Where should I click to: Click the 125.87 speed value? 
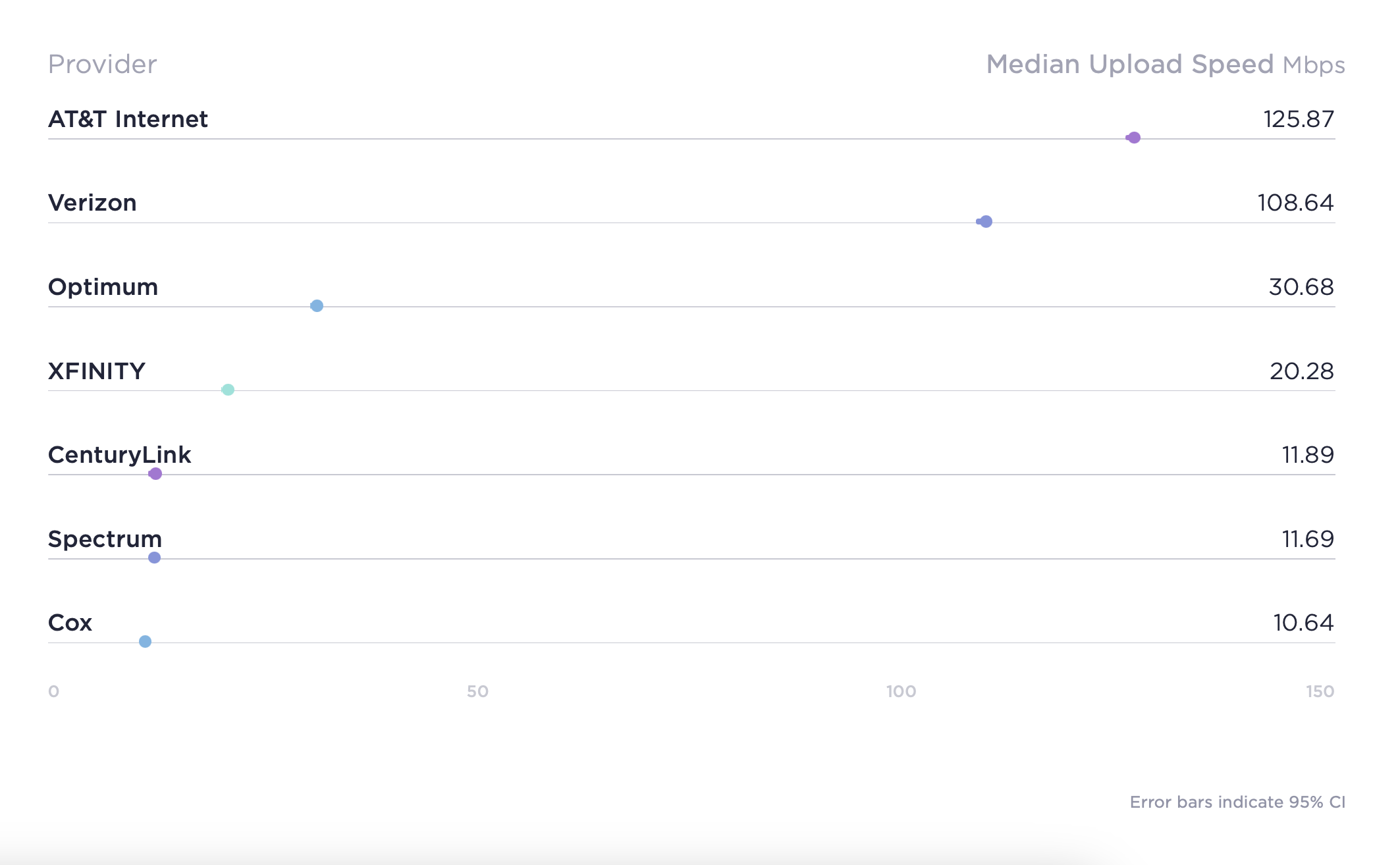[x=1298, y=119]
